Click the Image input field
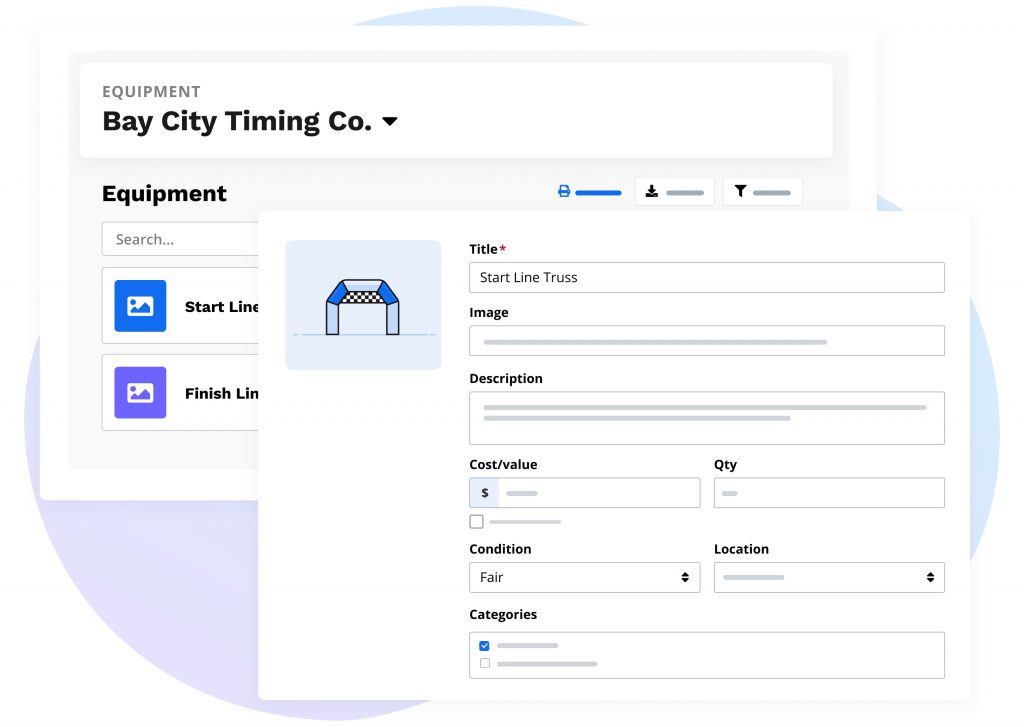Viewport: 1024px width, 727px height. coord(706,341)
